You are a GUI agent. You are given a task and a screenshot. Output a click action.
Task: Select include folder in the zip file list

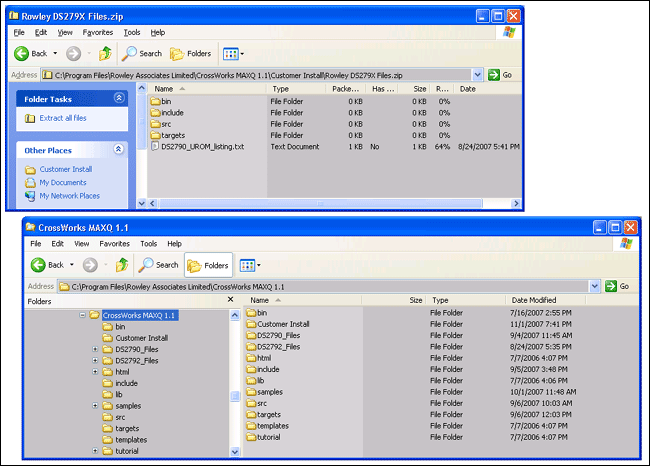pos(167,112)
